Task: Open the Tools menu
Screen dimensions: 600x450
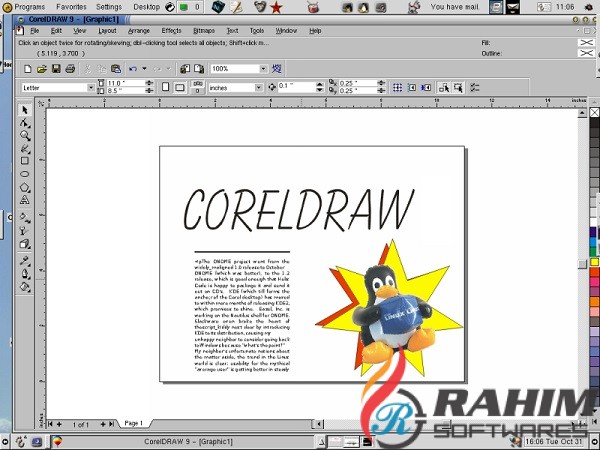Action: [257, 31]
